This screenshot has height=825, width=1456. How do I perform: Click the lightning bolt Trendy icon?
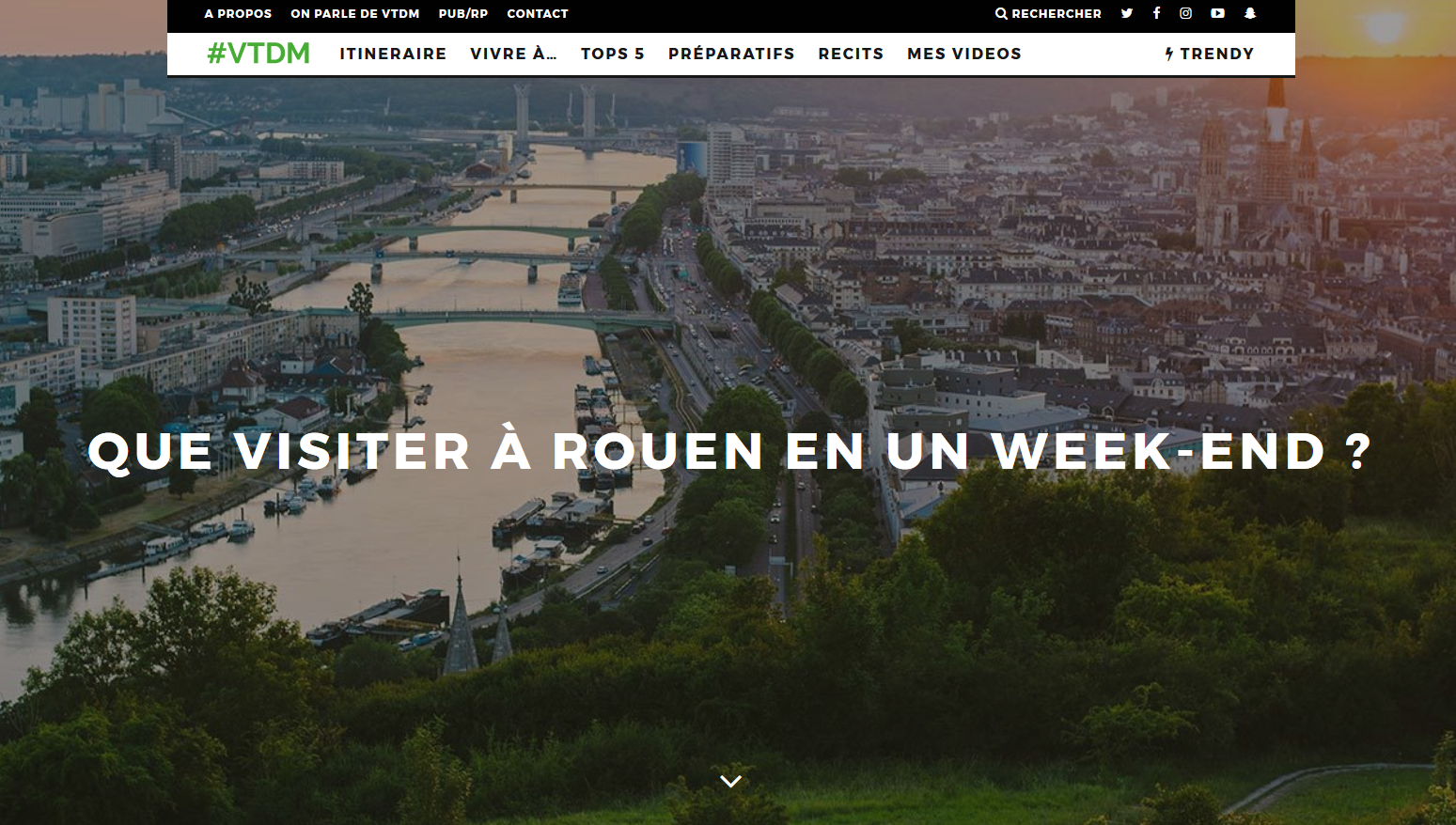[x=1169, y=54]
